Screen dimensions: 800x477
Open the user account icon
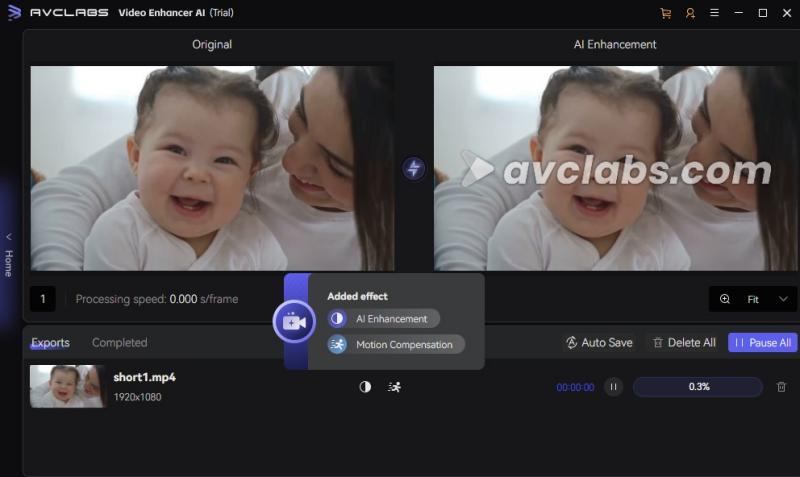click(x=690, y=13)
